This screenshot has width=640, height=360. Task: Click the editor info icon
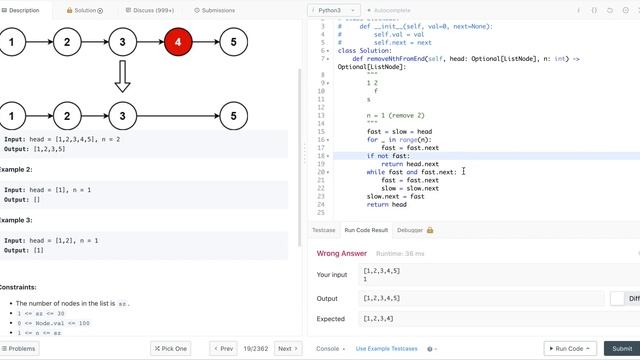(578, 10)
